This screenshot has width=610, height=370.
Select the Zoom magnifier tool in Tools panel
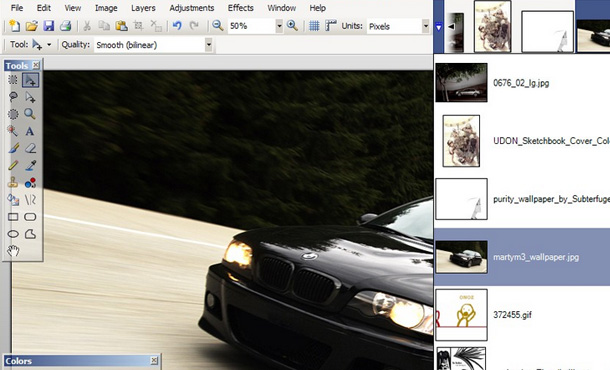[30, 114]
